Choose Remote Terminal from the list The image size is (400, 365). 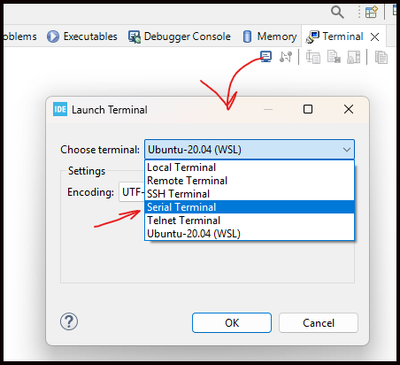249,181
